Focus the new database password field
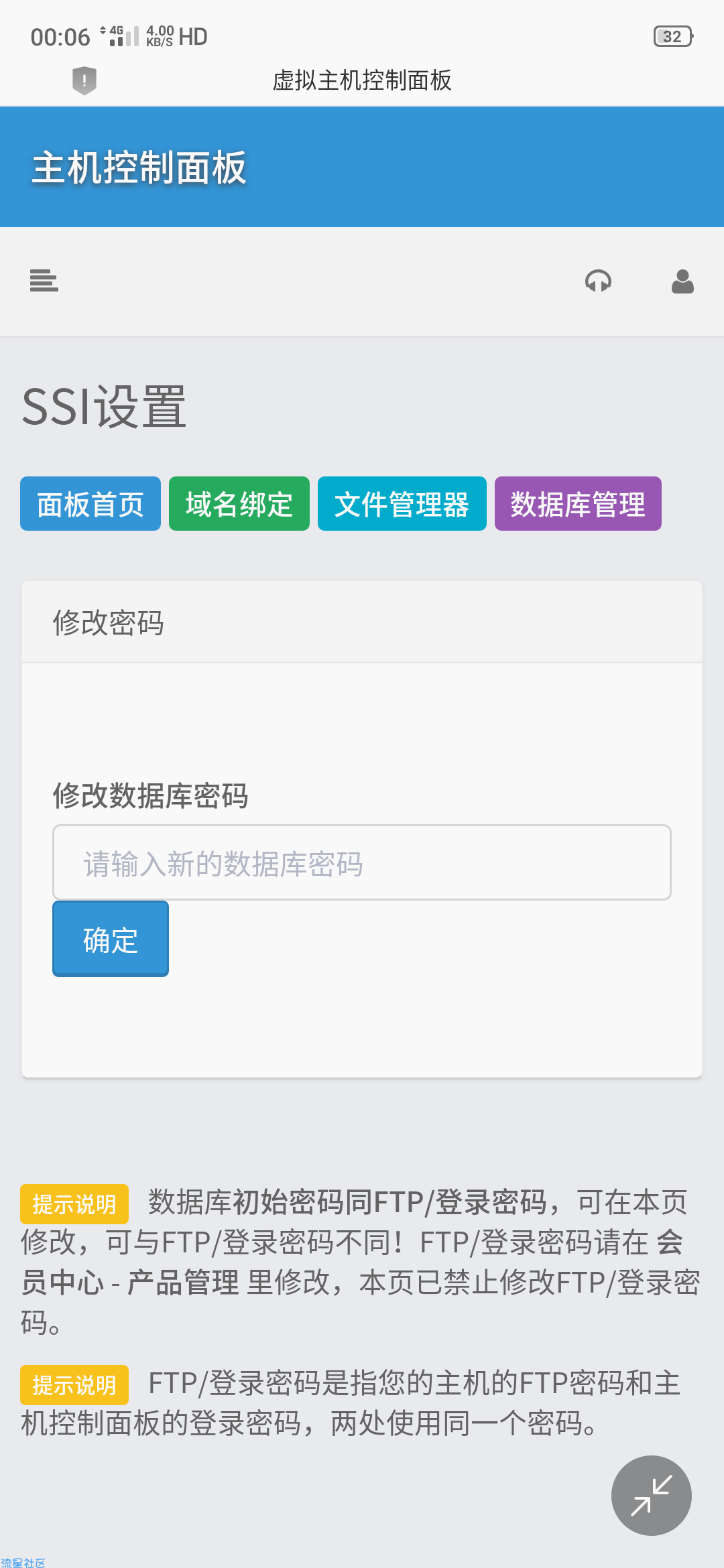 (362, 862)
